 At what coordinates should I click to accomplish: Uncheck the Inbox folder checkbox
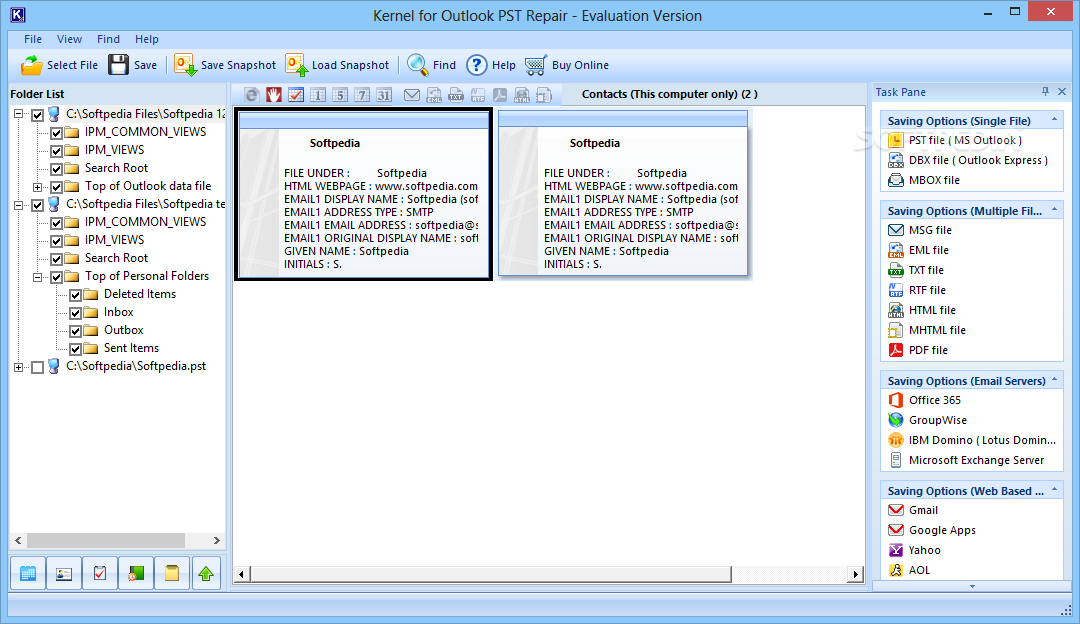click(x=76, y=313)
